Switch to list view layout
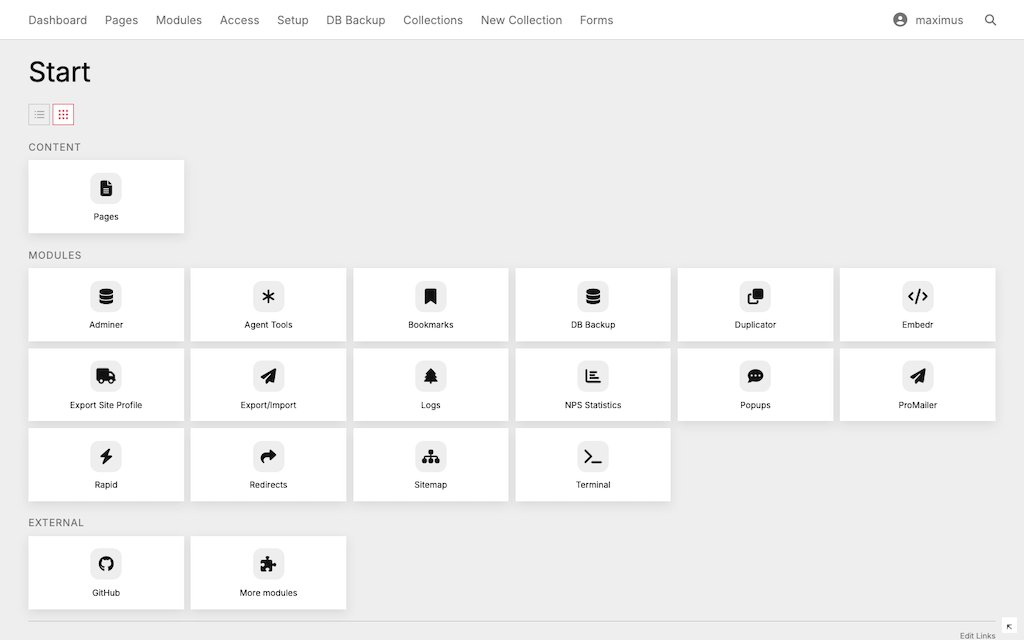Viewport: 1024px width, 640px height. coord(39,115)
